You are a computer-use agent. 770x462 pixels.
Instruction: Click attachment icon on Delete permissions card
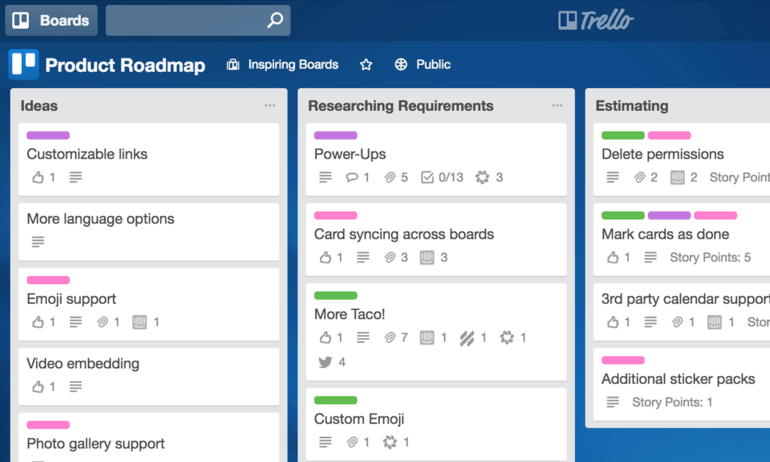(639, 177)
